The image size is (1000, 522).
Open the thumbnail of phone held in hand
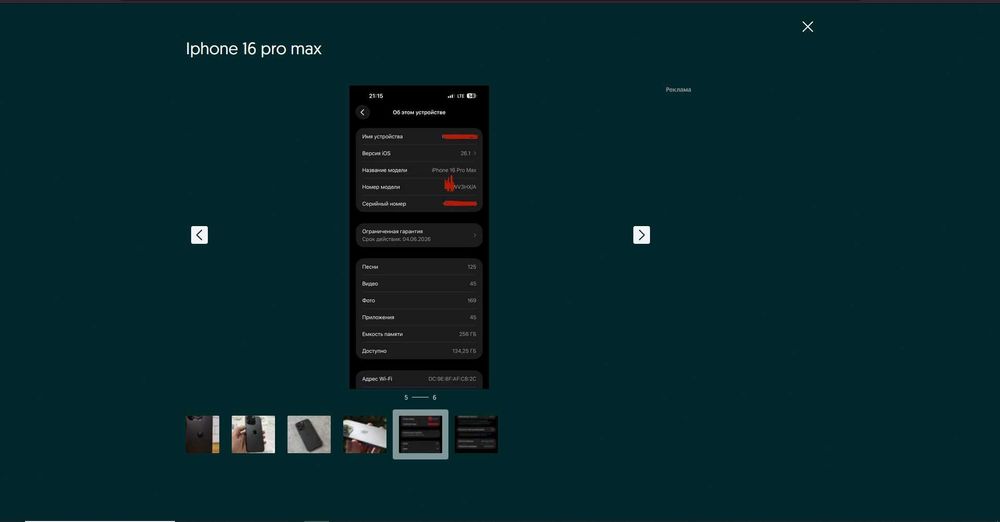pos(253,435)
